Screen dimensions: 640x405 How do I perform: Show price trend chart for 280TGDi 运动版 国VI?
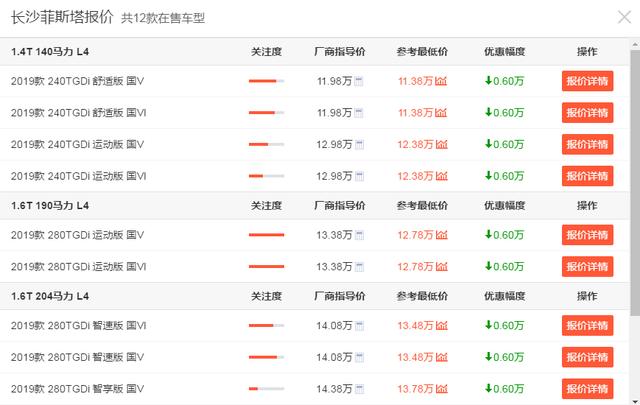click(442, 267)
